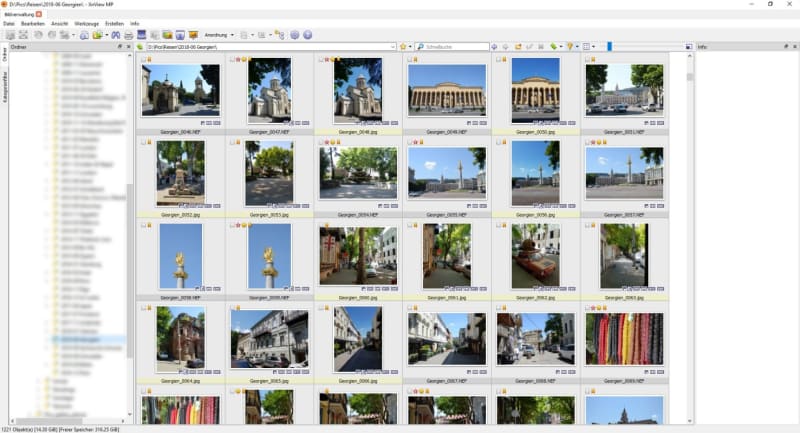Screen dimensions: 800x433
Task: Click the orange parent folder icon
Action: [x=518, y=47]
